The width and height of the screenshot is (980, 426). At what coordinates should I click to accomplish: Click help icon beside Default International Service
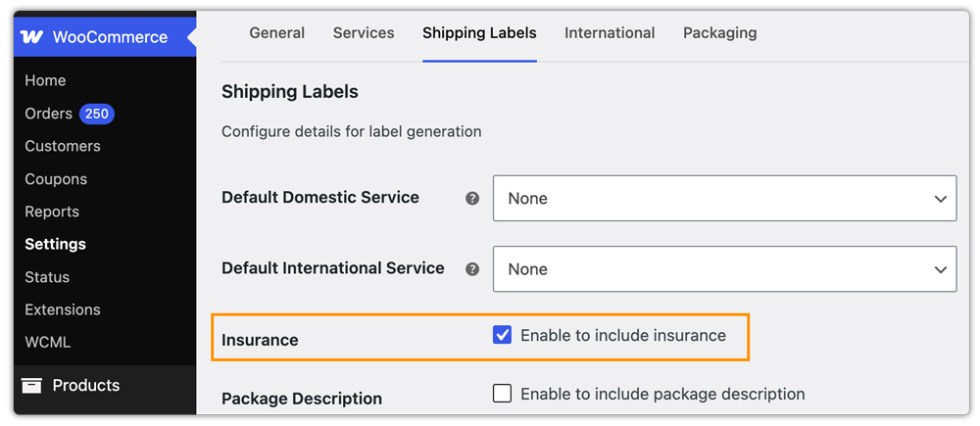coord(472,269)
